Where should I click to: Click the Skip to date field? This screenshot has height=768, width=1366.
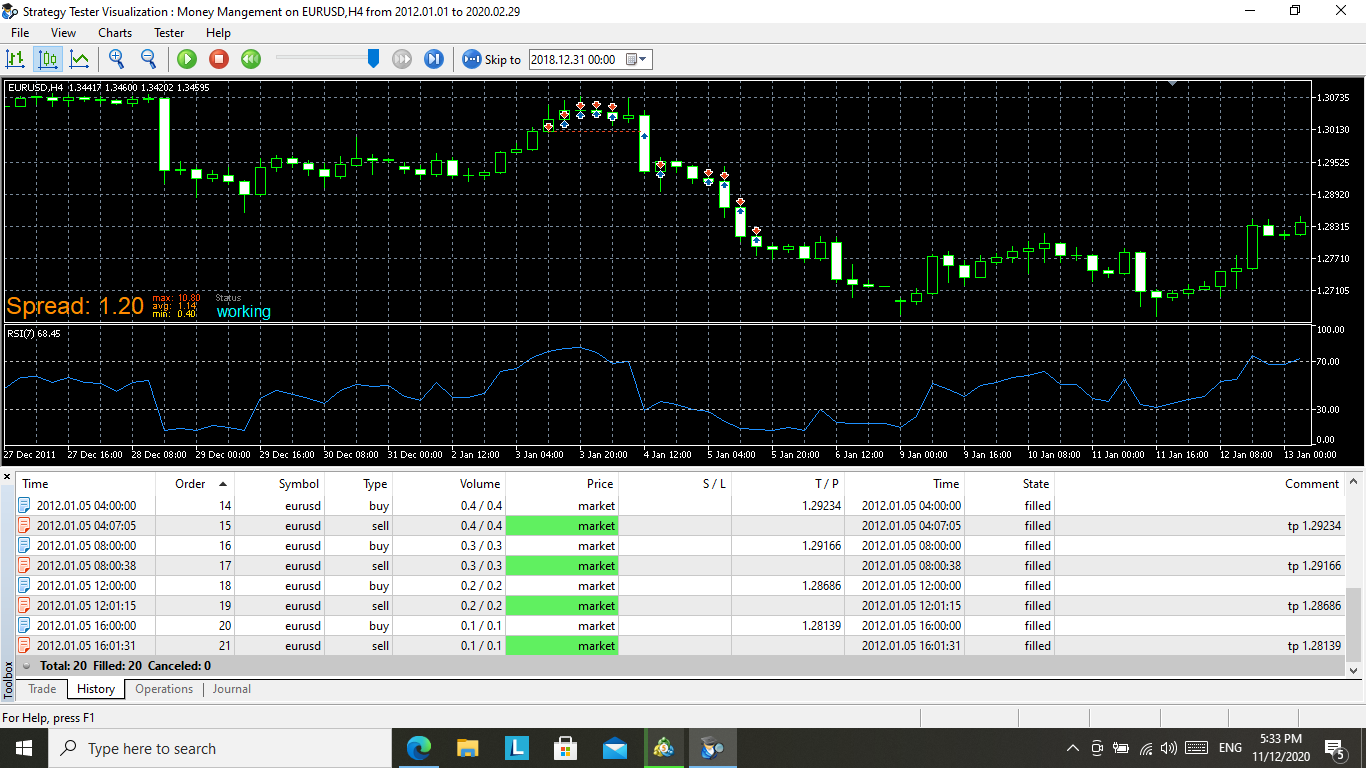[574, 59]
